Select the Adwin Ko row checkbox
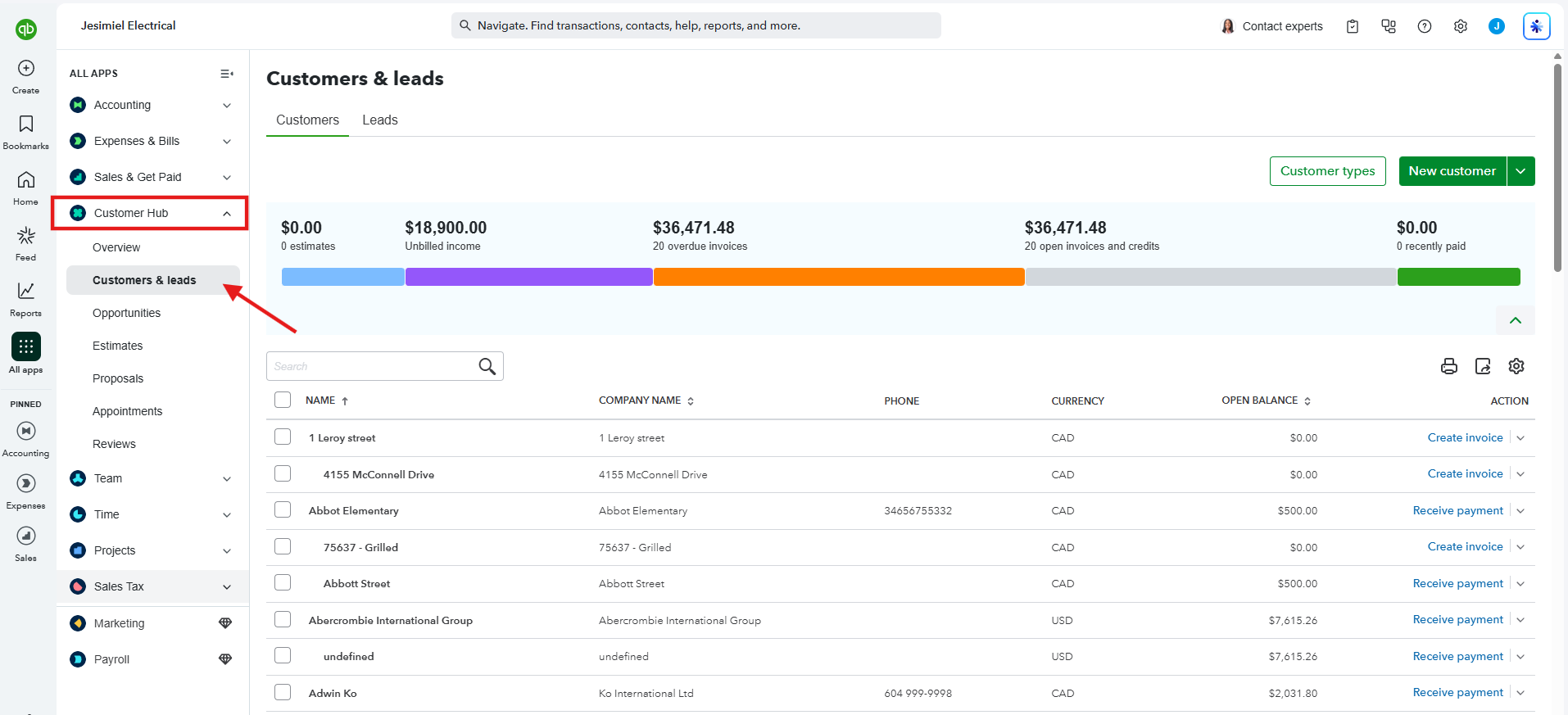The image size is (1568, 715). (283, 692)
